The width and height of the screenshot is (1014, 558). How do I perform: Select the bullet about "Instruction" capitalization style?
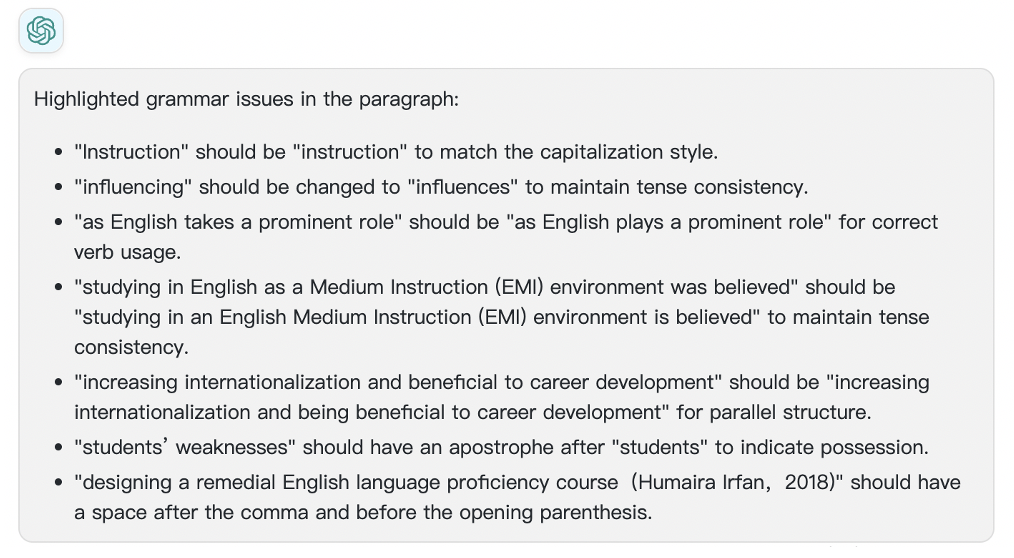tap(396, 152)
